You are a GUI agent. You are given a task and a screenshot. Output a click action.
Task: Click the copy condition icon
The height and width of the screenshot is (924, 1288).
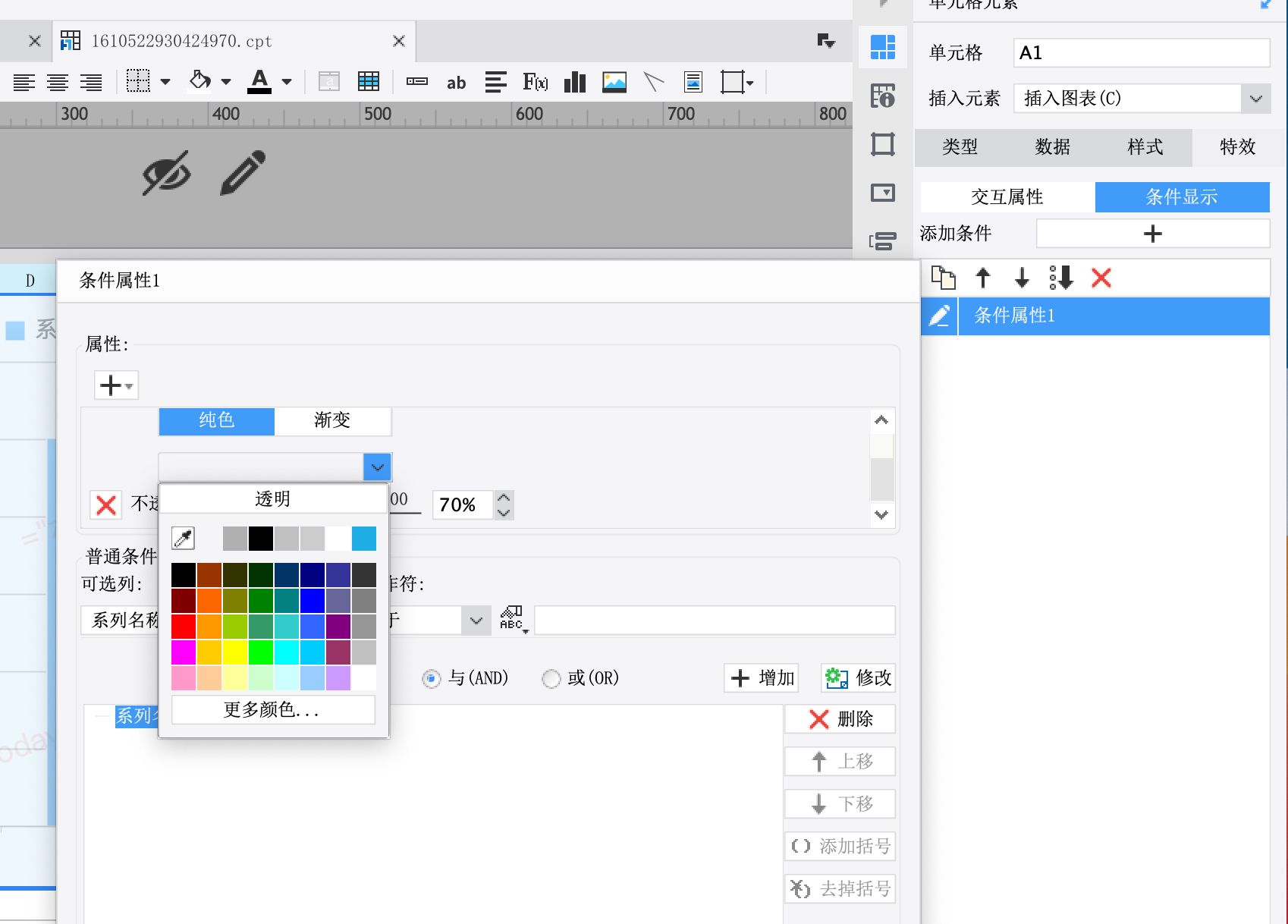tap(943, 278)
